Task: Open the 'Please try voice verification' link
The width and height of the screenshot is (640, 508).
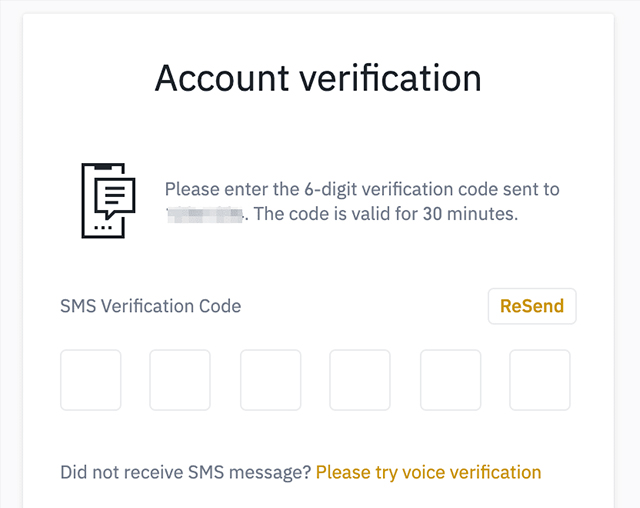Action: coord(429,473)
